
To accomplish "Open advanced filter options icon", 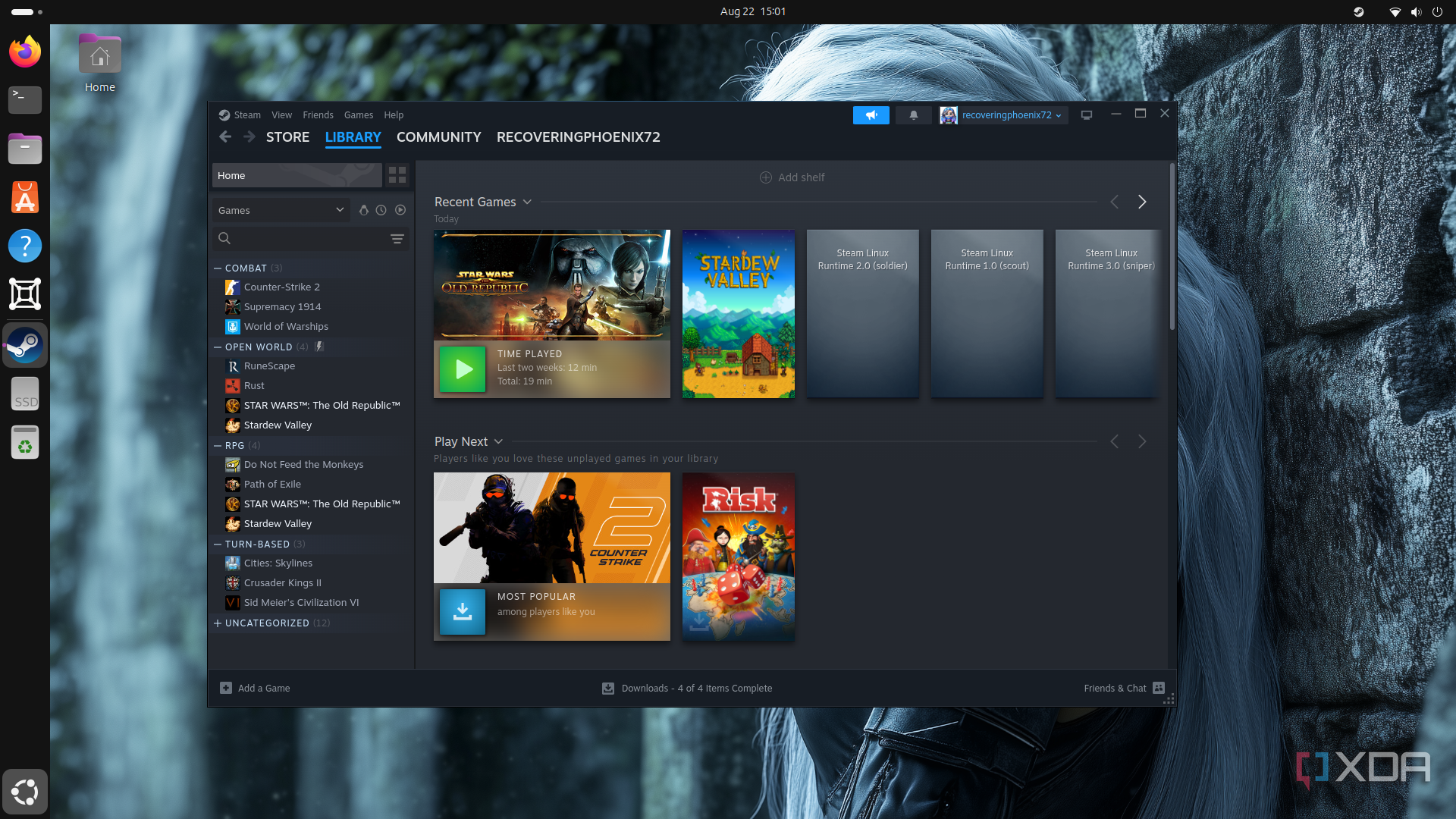I will click(x=397, y=238).
